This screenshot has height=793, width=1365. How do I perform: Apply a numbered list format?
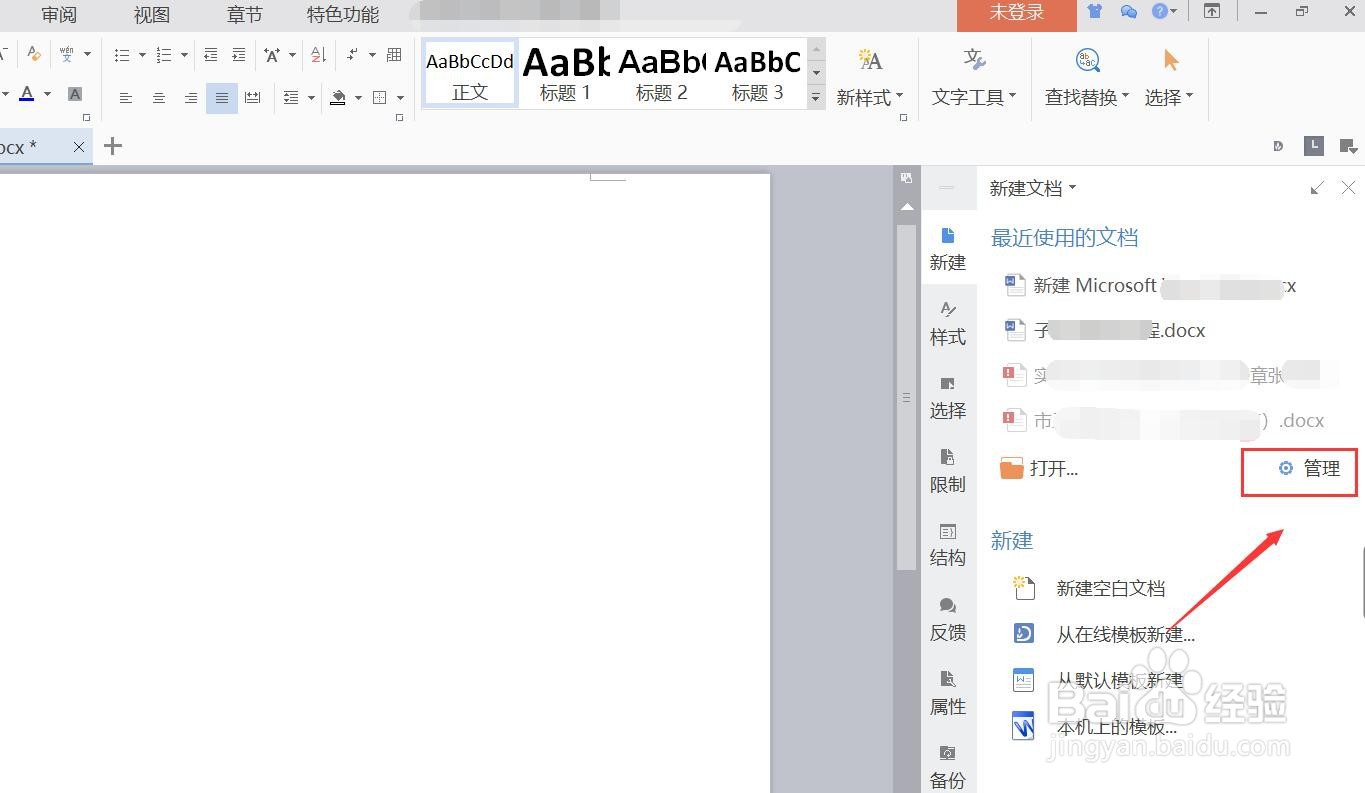[x=164, y=55]
